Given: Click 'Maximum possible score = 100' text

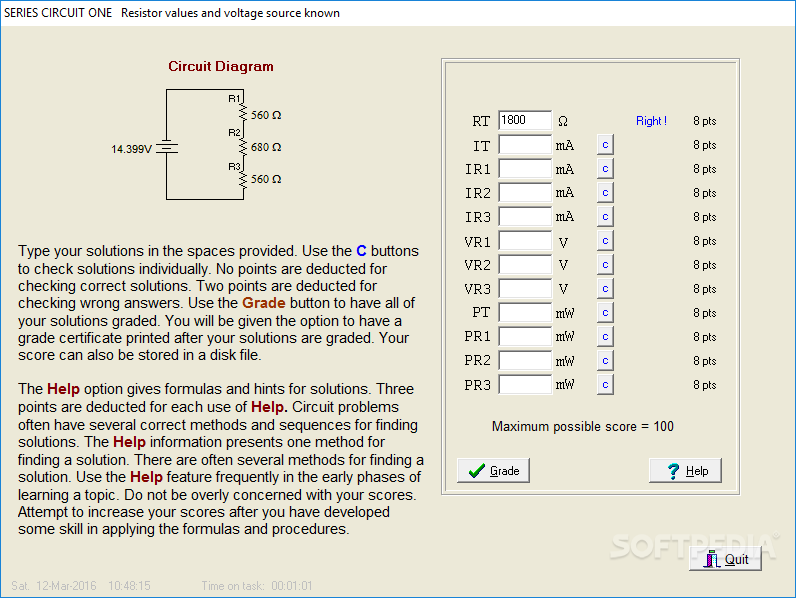Looking at the screenshot, I should tap(582, 426).
